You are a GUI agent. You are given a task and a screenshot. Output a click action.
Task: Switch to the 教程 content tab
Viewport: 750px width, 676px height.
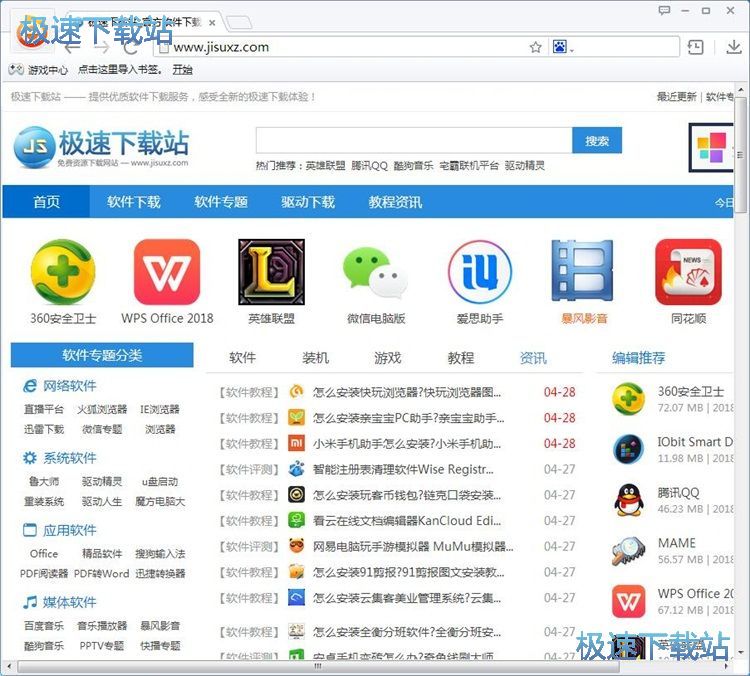(x=461, y=358)
